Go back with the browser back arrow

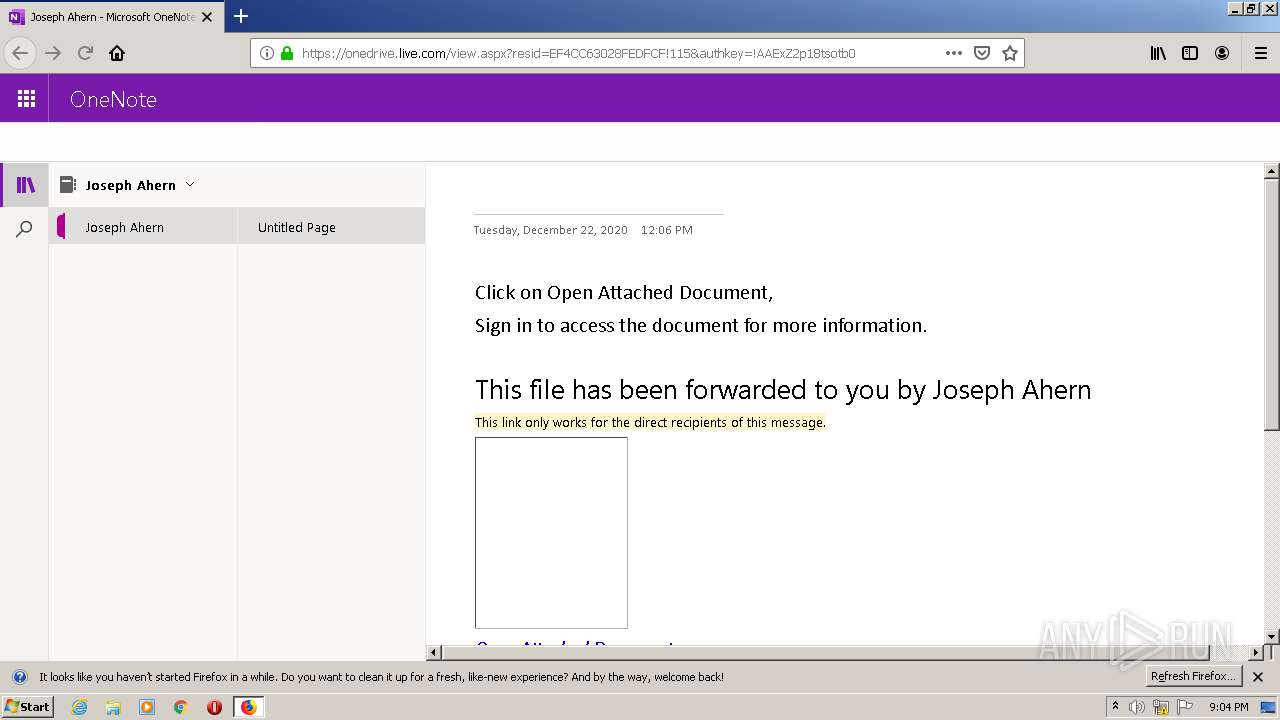pos(20,53)
